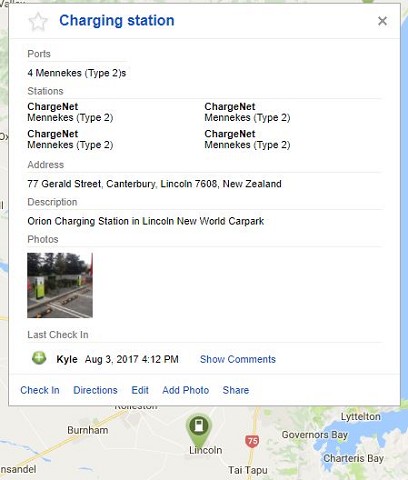
Task: Click the Check In link
Action: 40,390
